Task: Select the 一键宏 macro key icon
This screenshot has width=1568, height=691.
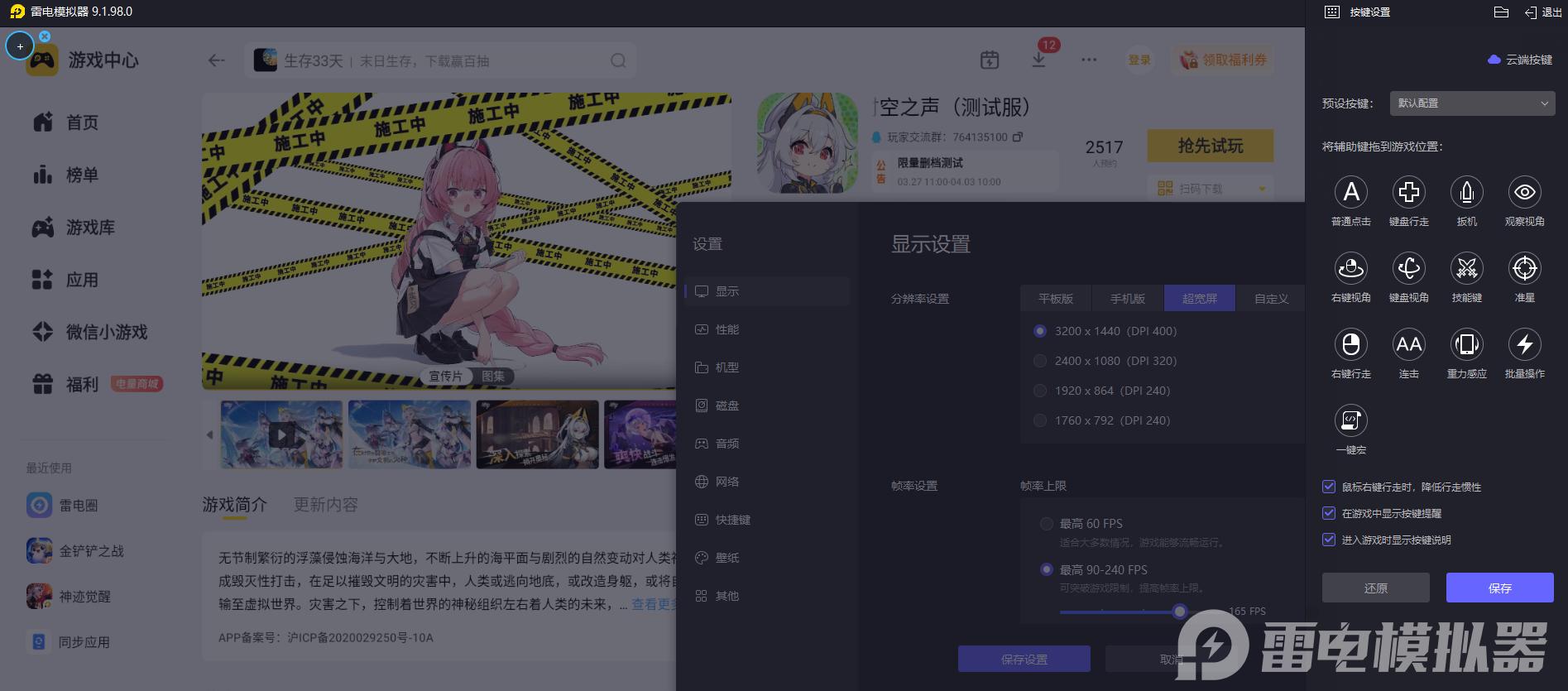Action: (x=1351, y=420)
